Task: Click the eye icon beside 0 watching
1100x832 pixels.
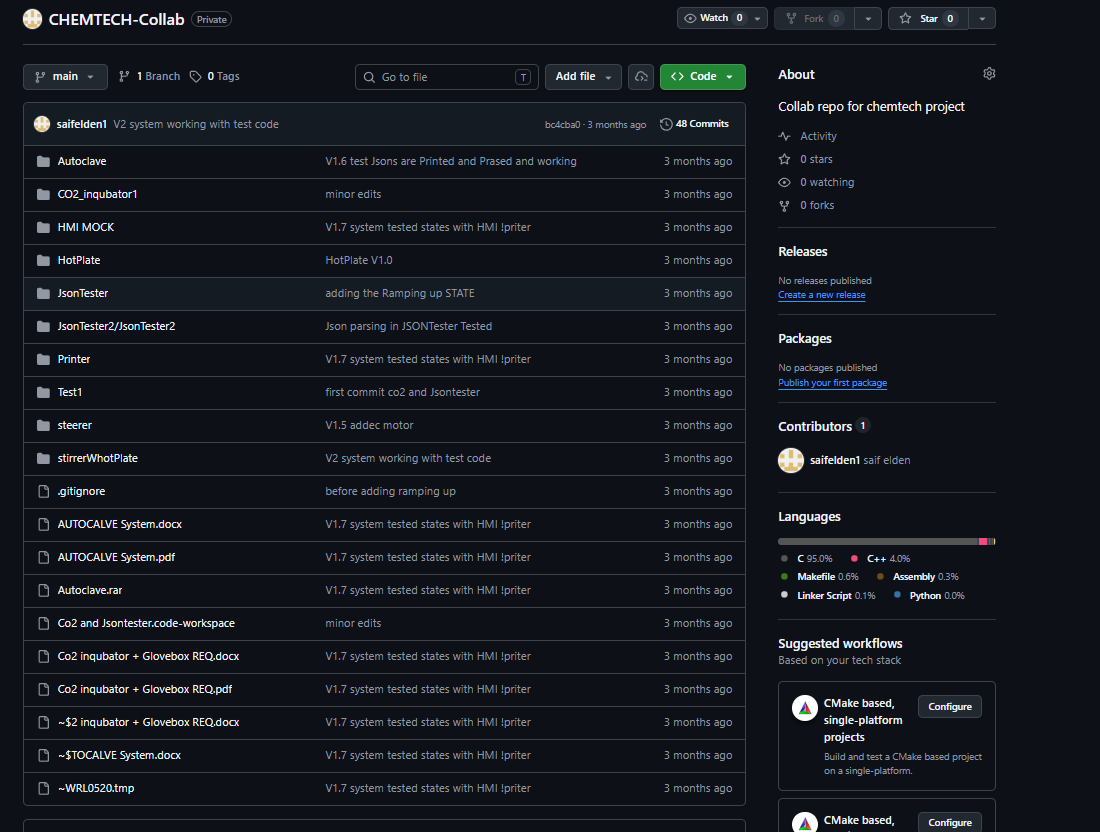Action: [x=784, y=182]
